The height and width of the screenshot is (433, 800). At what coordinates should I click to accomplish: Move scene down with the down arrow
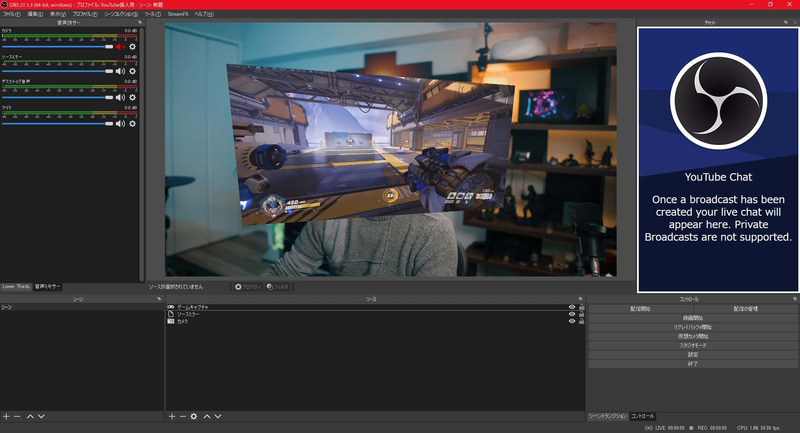pos(41,417)
